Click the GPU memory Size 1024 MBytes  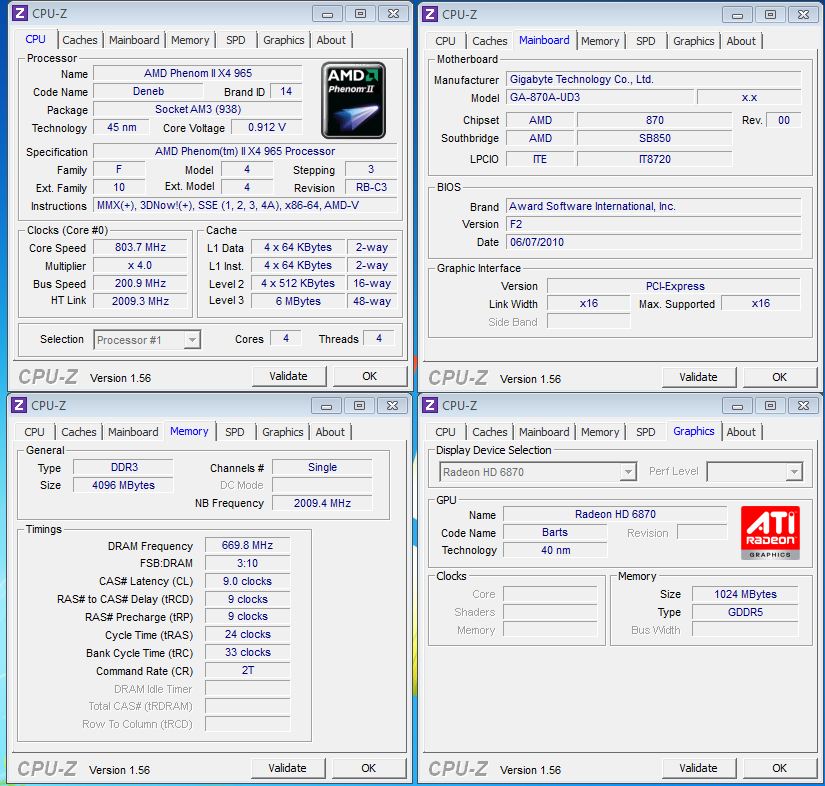click(745, 594)
